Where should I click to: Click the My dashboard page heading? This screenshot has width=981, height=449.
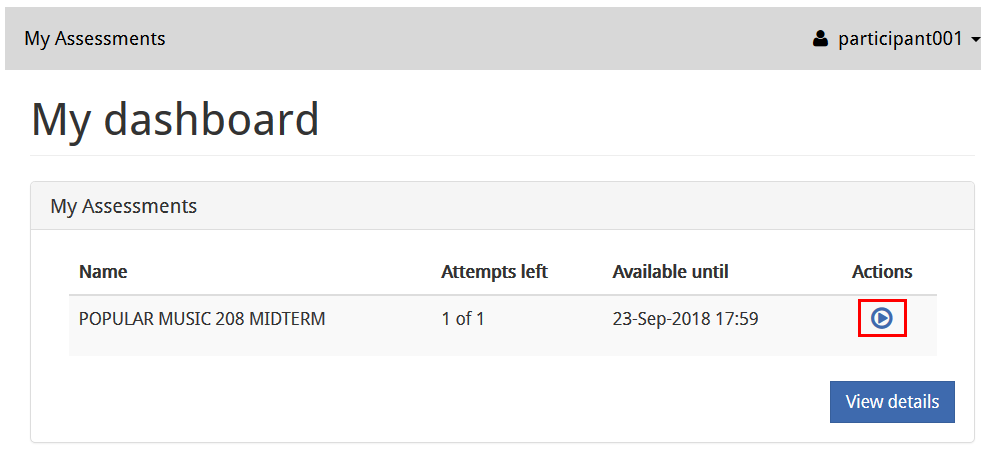tap(175, 119)
